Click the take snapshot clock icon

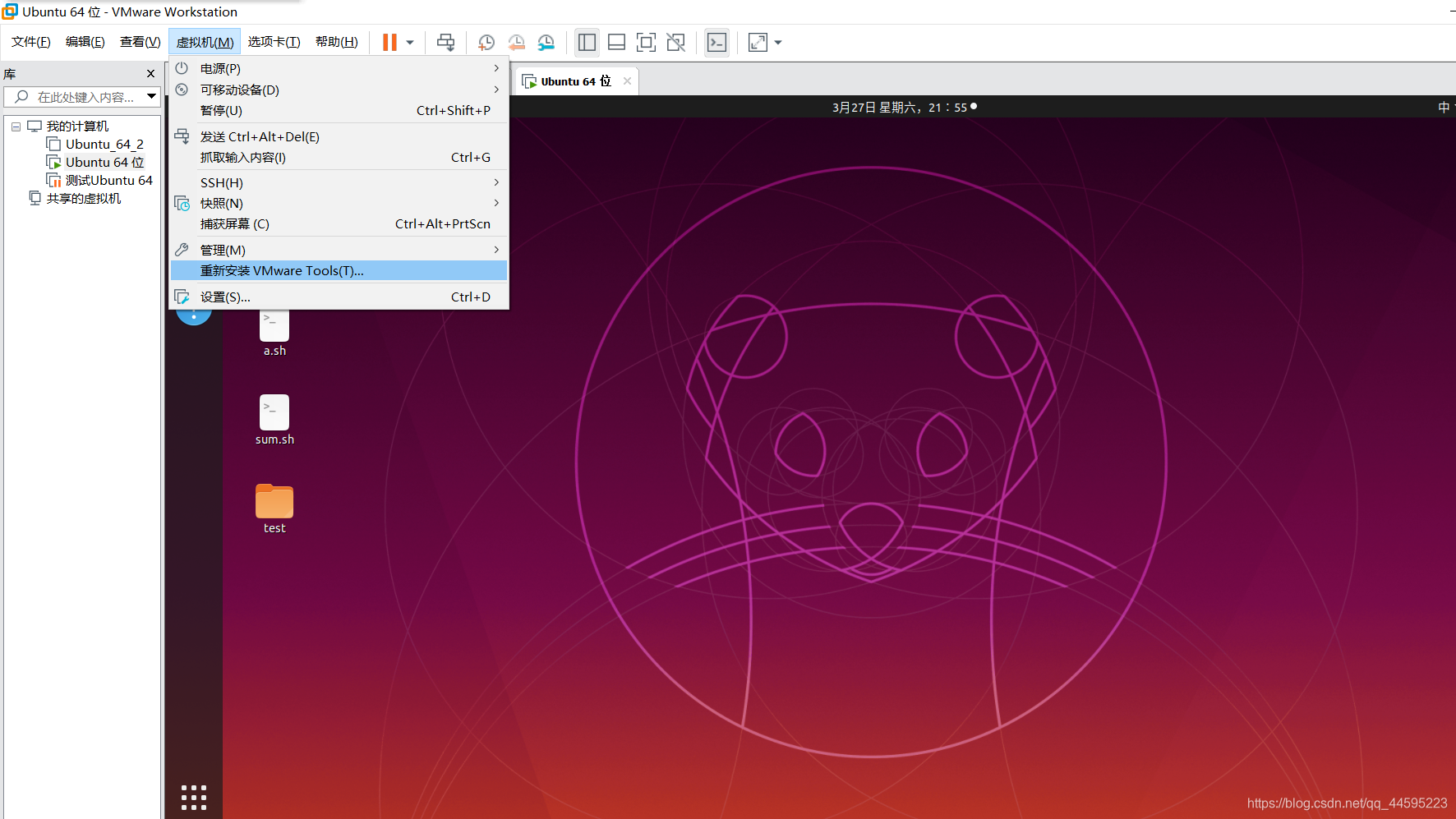(486, 42)
